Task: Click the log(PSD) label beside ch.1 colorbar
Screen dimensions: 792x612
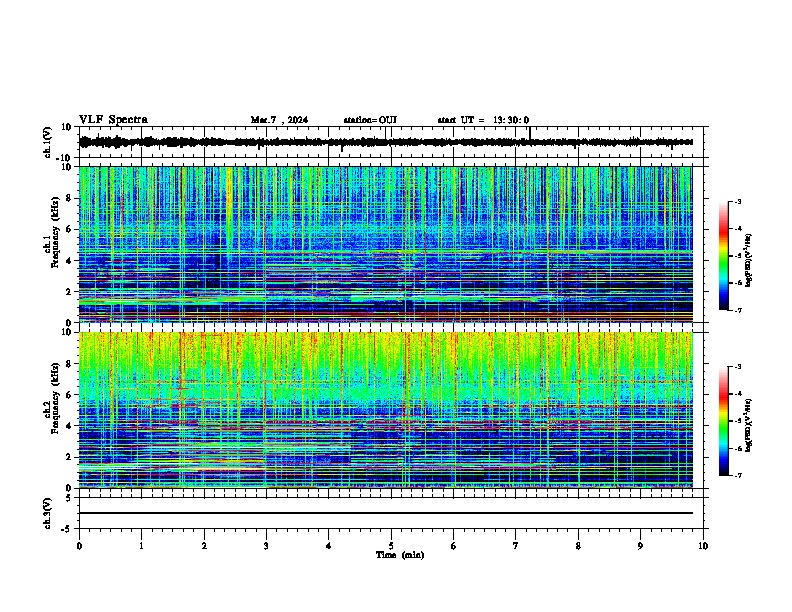Action: [x=748, y=260]
